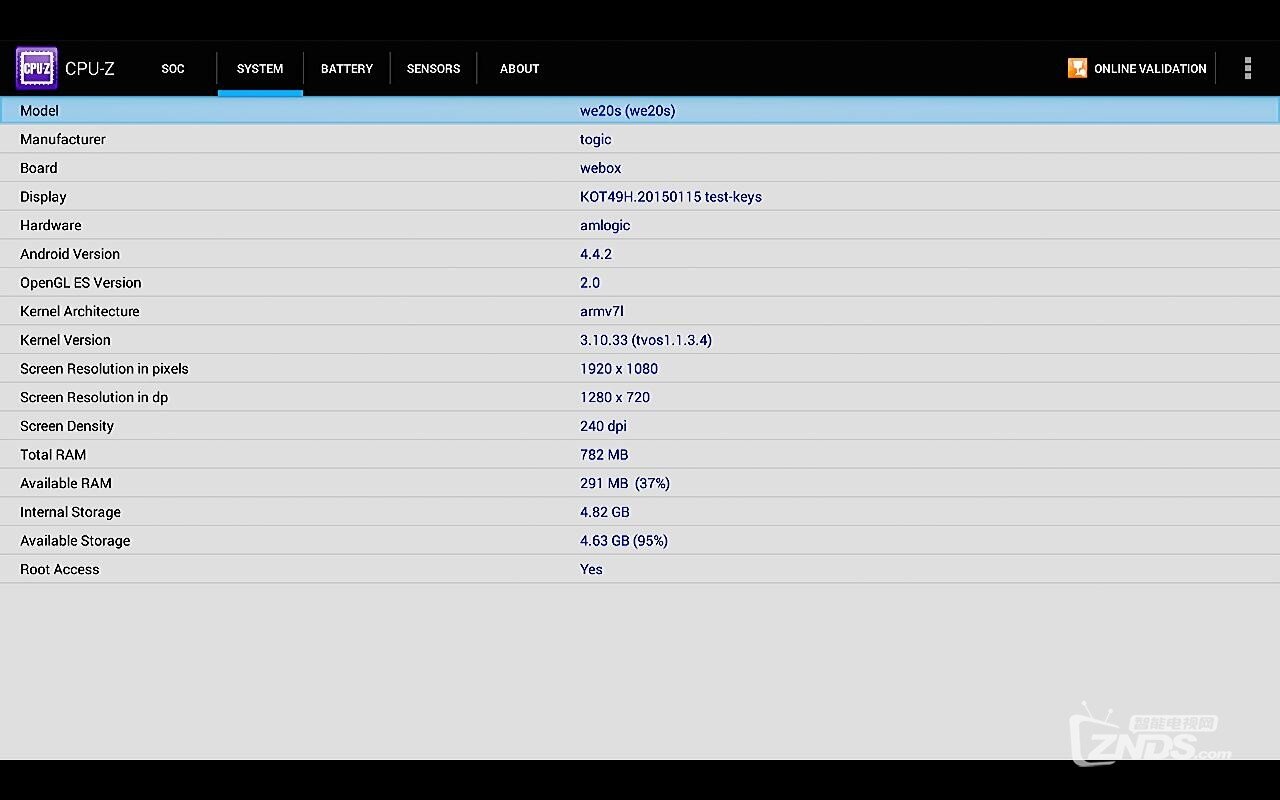Click KOT49H.20150115 test-keys value
This screenshot has width=1280, height=800.
coord(670,197)
